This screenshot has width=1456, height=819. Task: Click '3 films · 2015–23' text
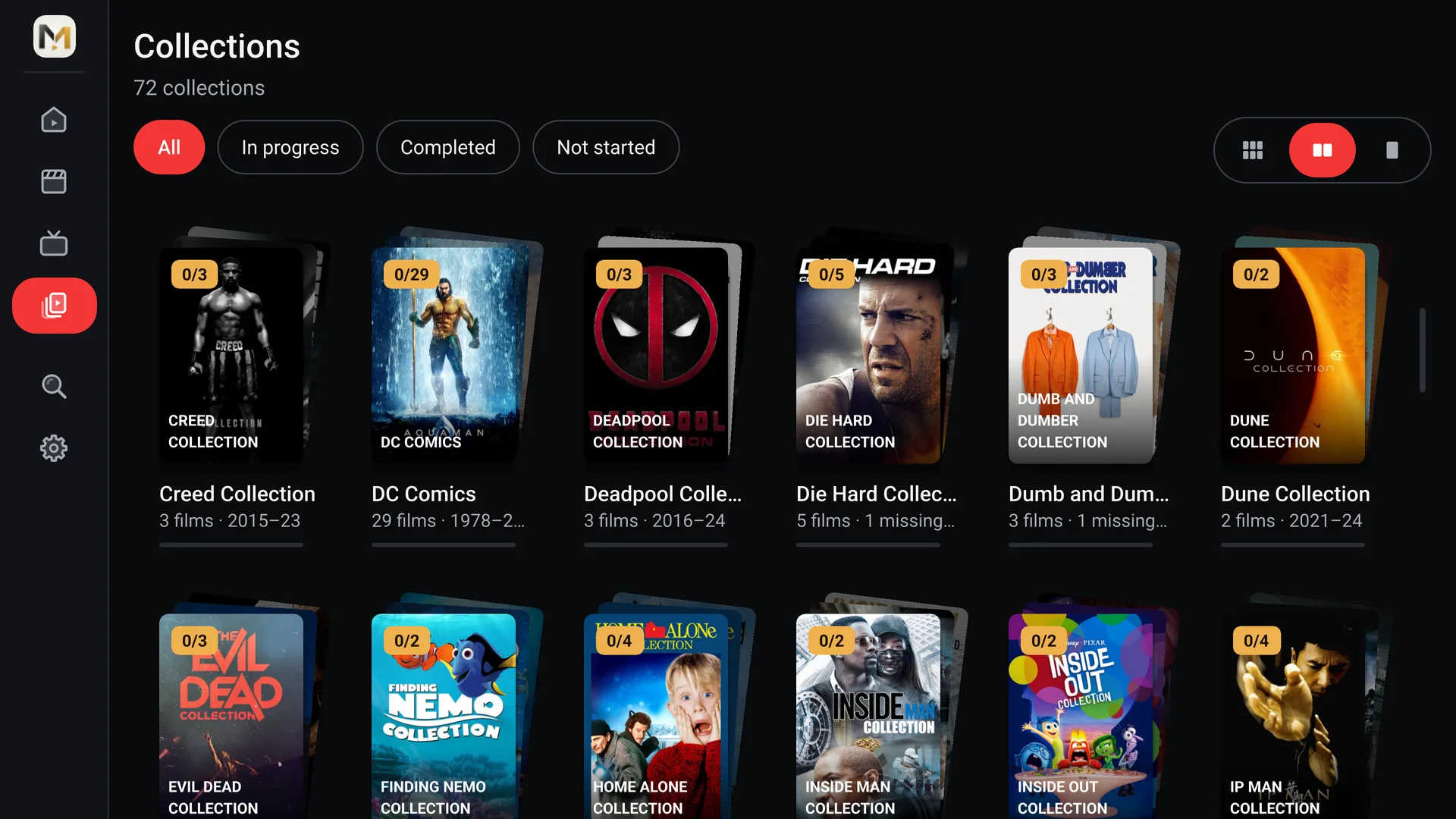[230, 521]
